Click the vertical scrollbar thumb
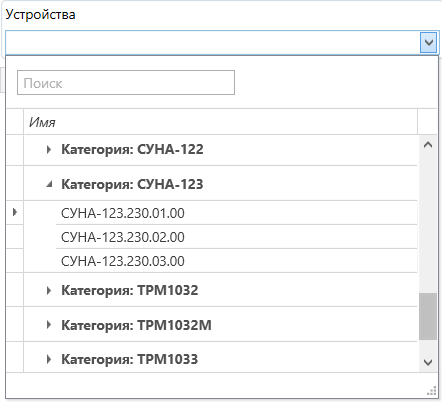The image size is (442, 402). point(428,316)
